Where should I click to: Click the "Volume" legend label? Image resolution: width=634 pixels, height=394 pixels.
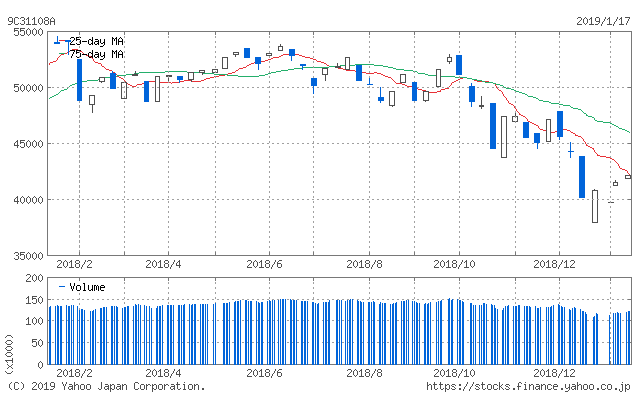pyautogui.click(x=87, y=287)
